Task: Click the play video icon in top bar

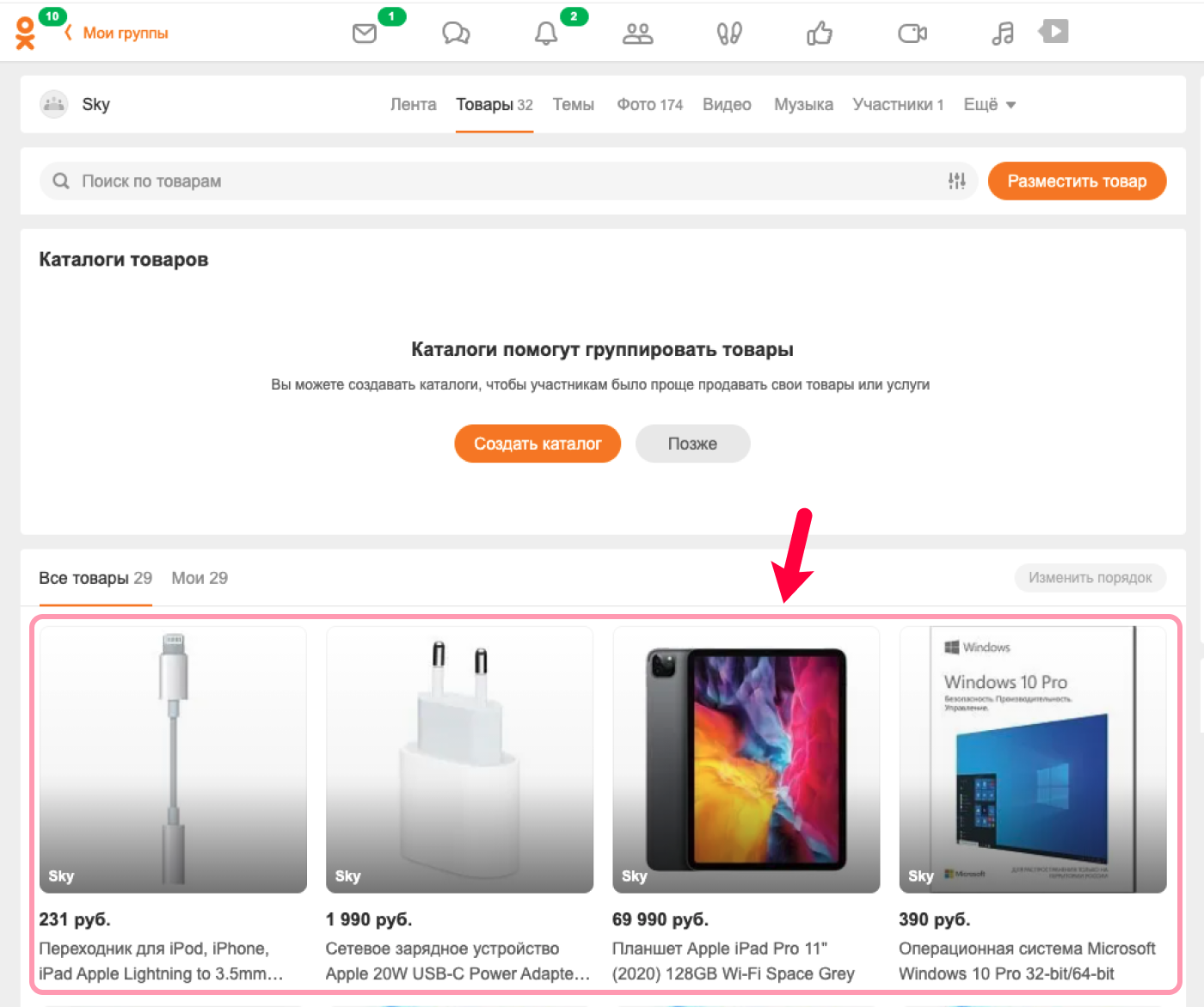Action: (x=1053, y=32)
